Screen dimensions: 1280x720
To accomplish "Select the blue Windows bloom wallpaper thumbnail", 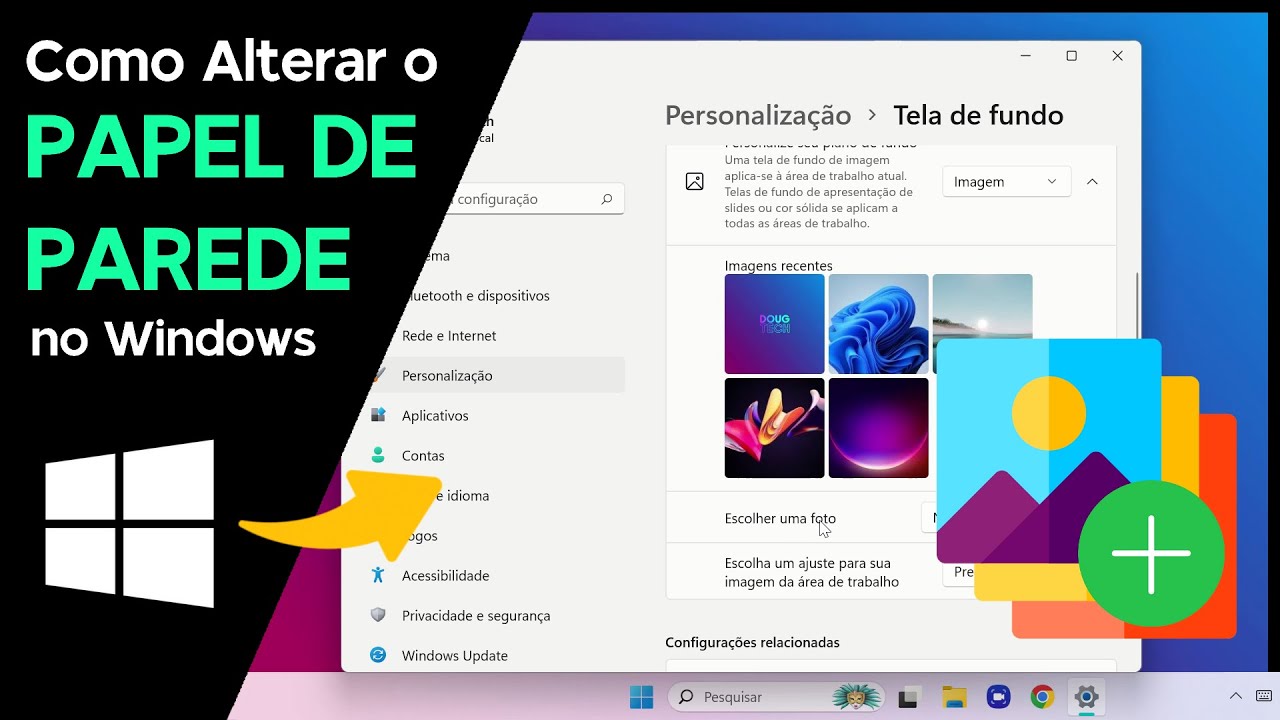I will [879, 324].
